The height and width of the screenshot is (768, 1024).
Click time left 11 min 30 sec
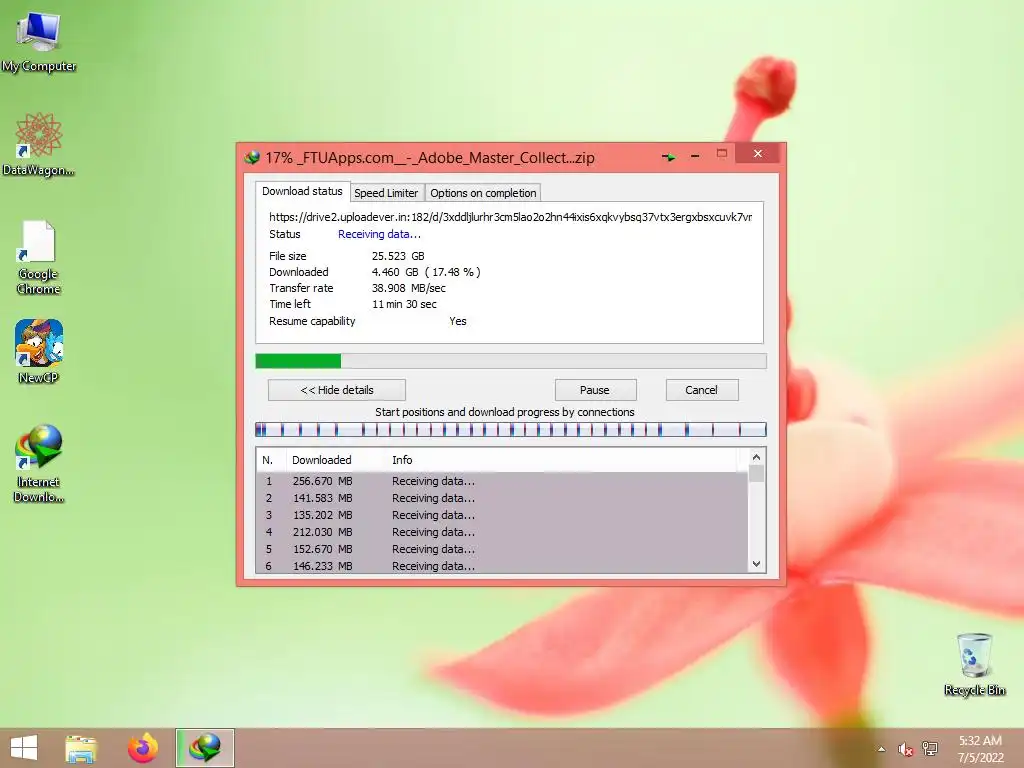[404, 304]
